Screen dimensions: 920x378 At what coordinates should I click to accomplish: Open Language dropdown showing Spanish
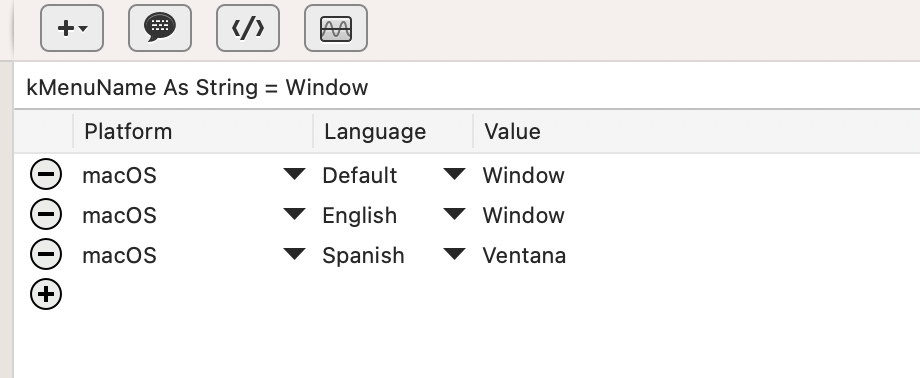(x=454, y=254)
